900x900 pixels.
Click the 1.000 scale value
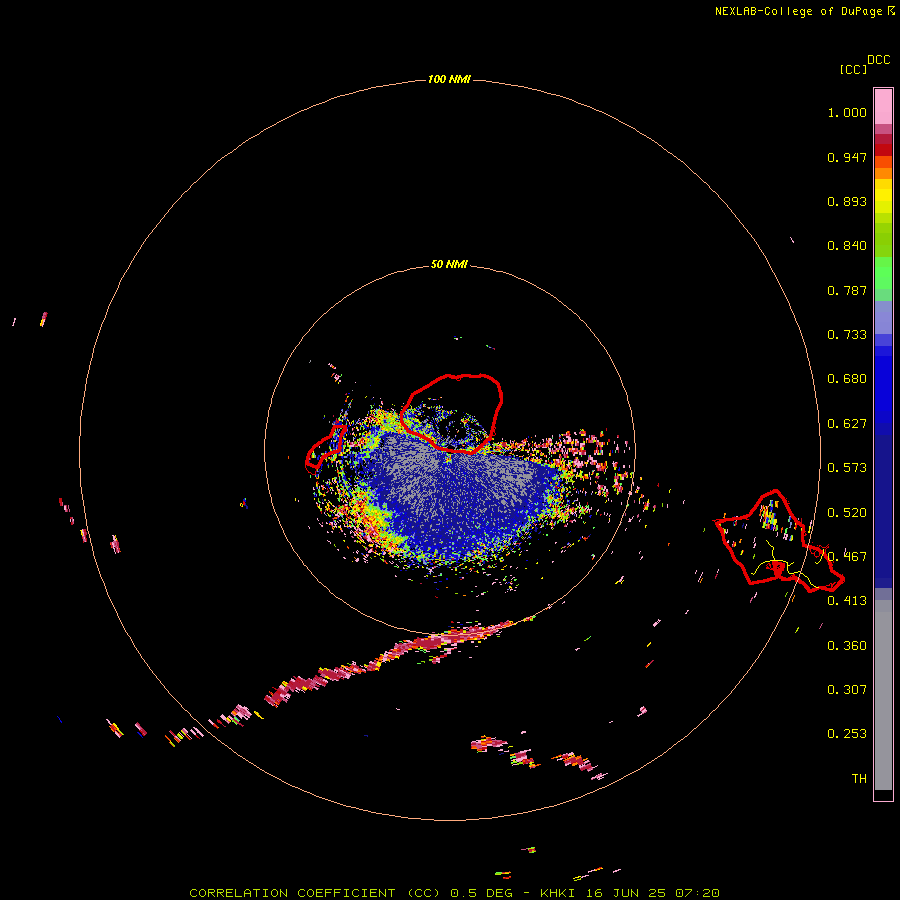tap(847, 112)
